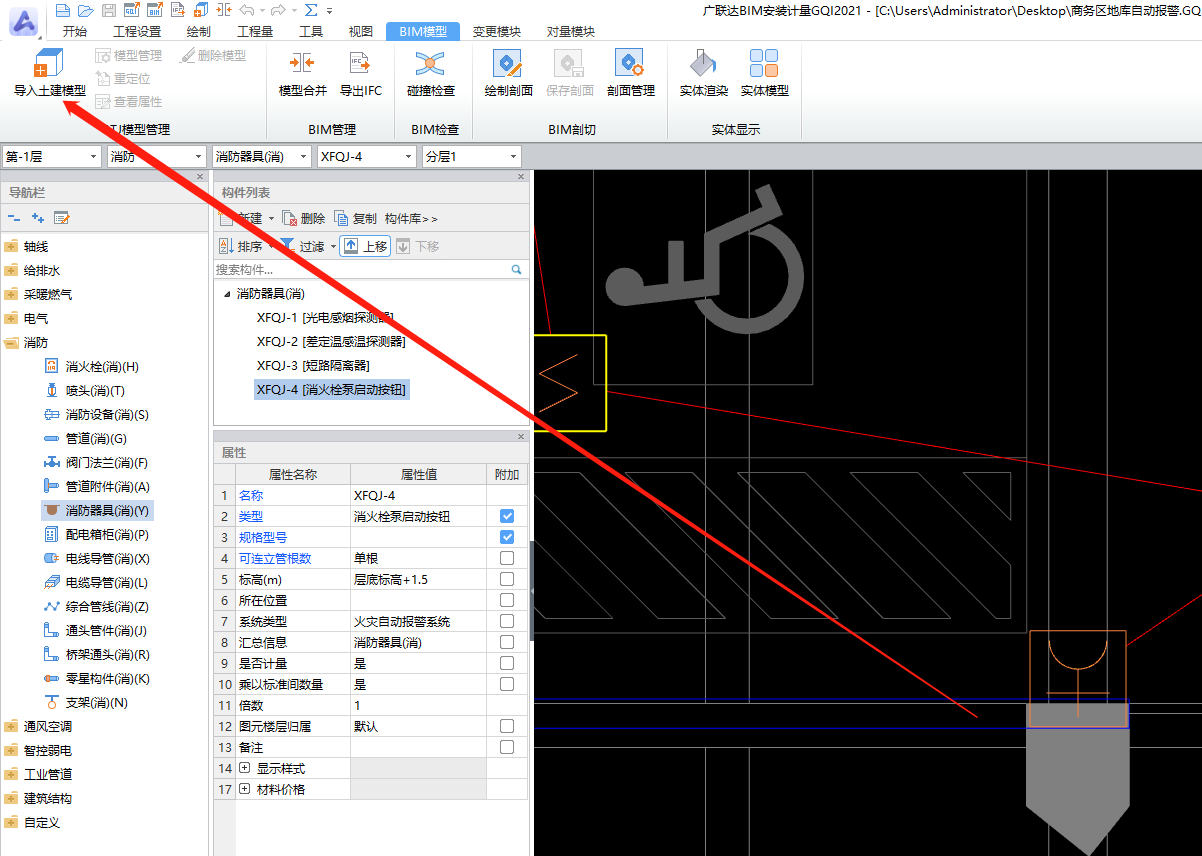Image resolution: width=1202 pixels, height=856 pixels.
Task: Click the collapse-all icon in the navigation bar
Action: click(x=14, y=218)
